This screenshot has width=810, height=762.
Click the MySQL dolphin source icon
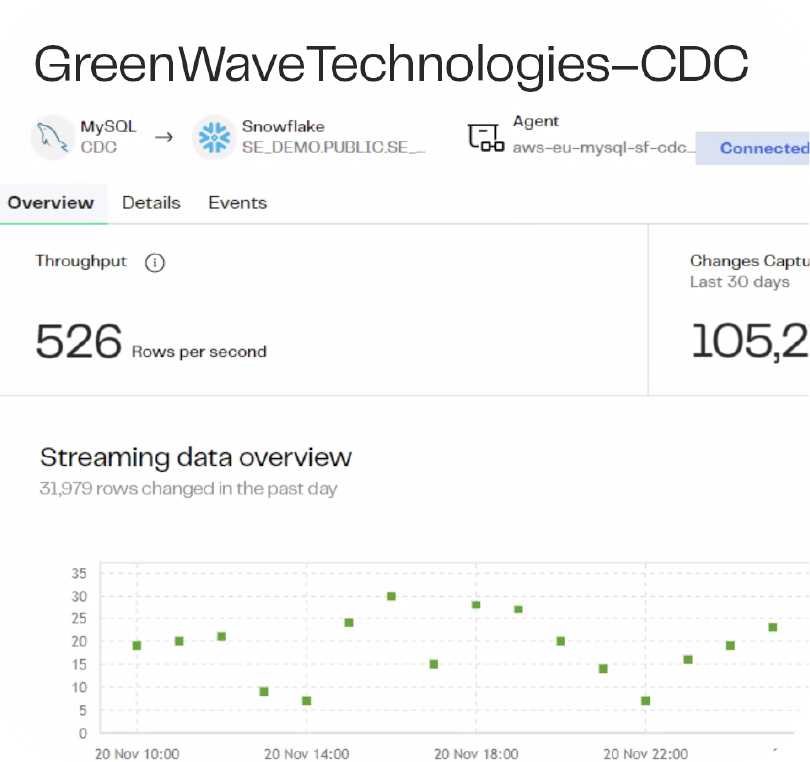click(52, 137)
